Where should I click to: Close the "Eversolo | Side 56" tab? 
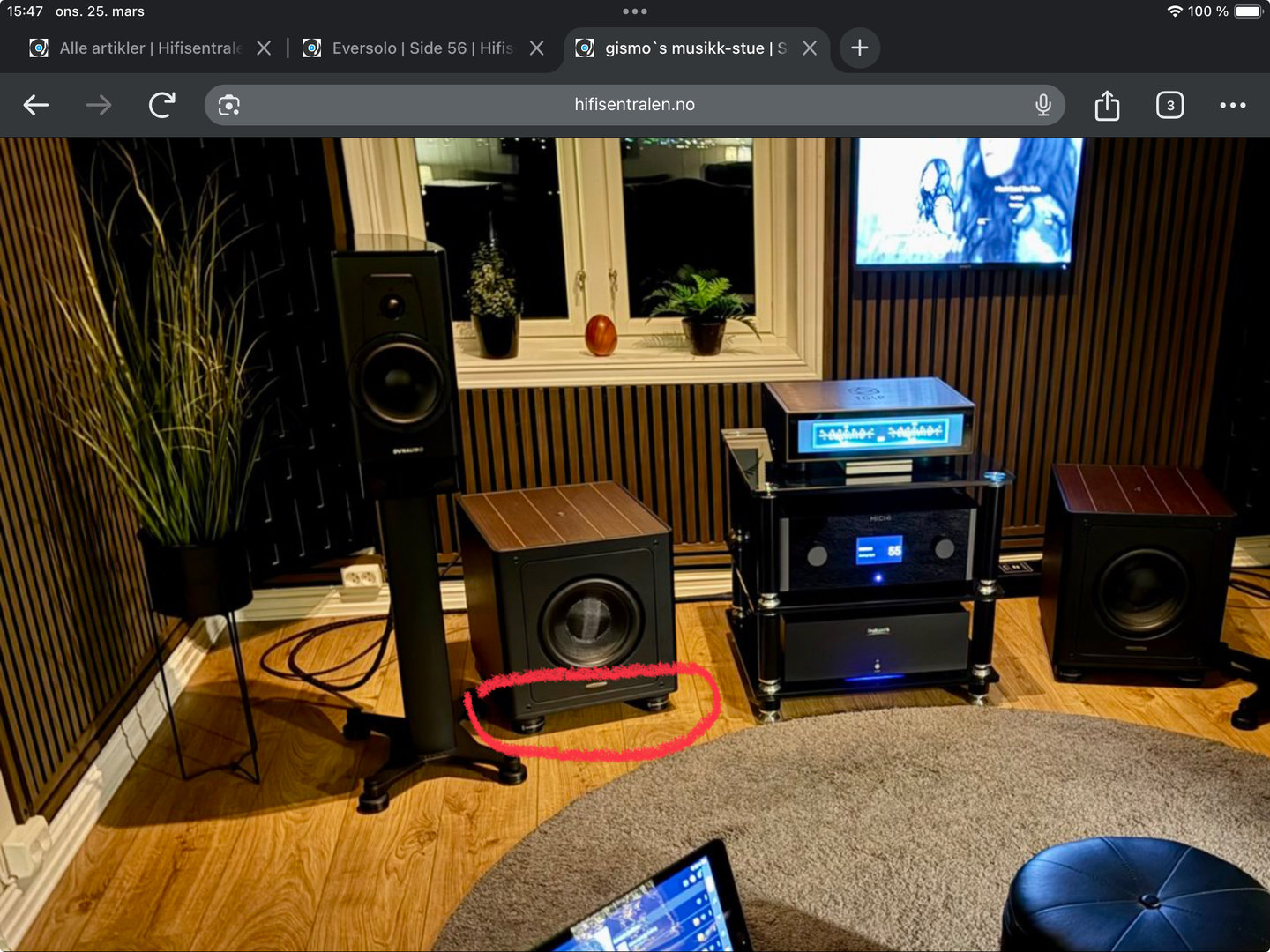pos(536,48)
